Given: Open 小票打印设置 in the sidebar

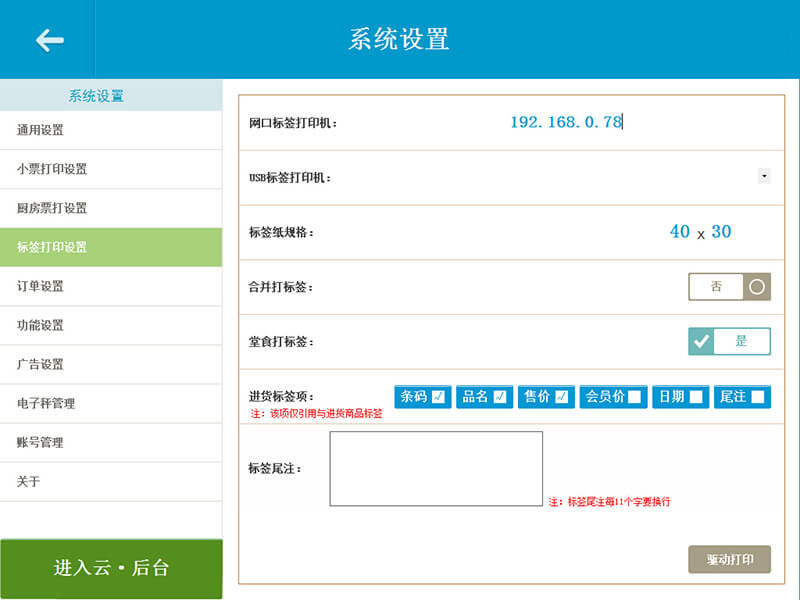Looking at the screenshot, I should click(x=110, y=169).
